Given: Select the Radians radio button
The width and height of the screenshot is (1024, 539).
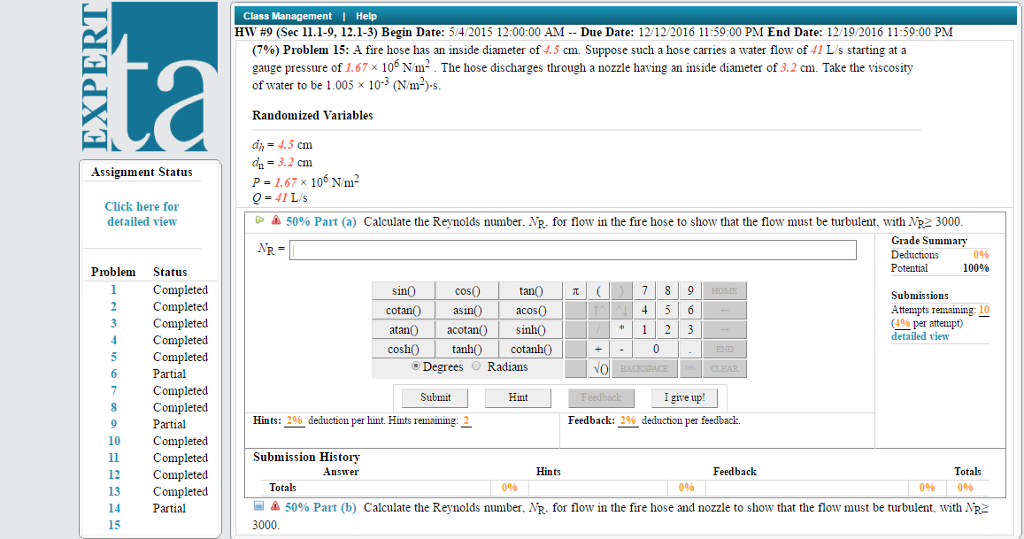Looking at the screenshot, I should 476,367.
